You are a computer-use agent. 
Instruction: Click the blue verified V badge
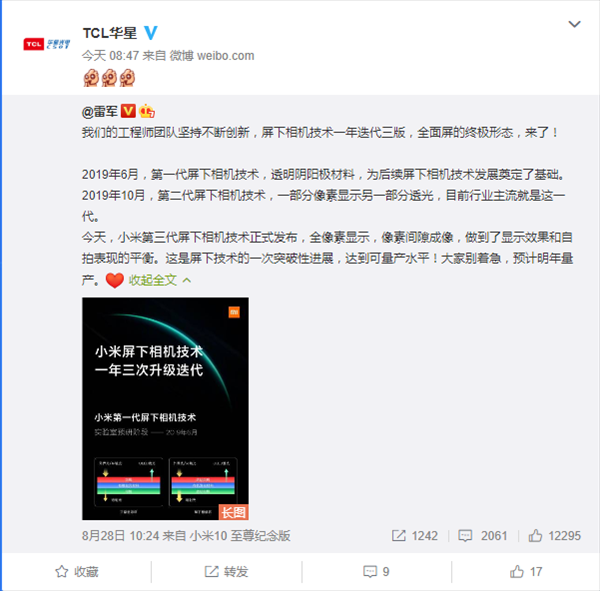click(151, 33)
